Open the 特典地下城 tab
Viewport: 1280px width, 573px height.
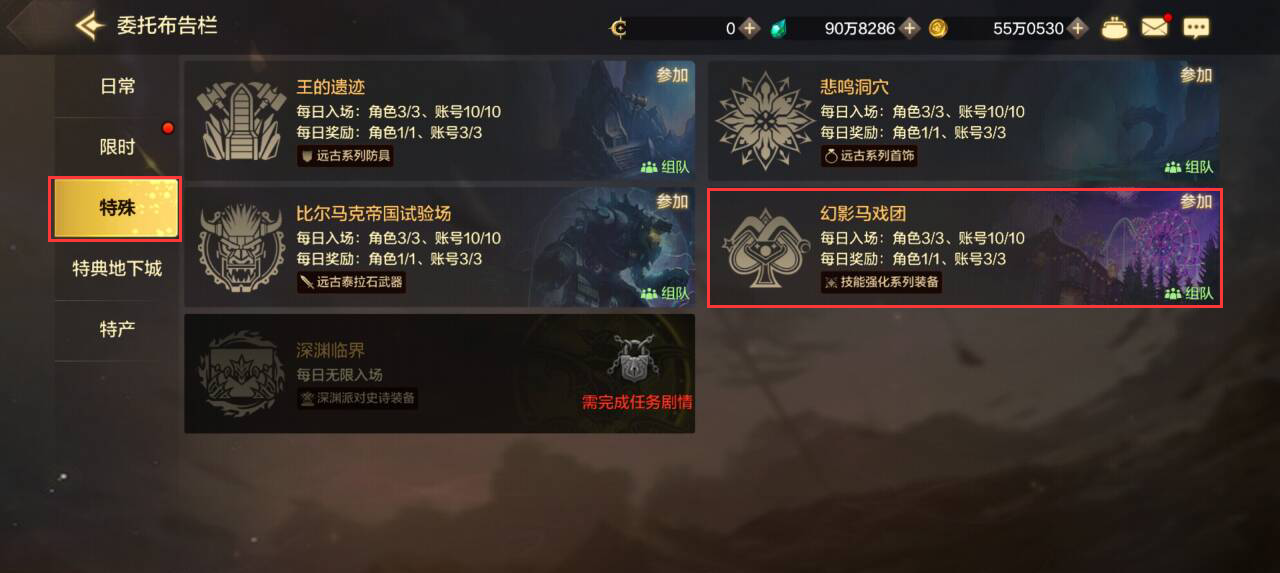[117, 269]
